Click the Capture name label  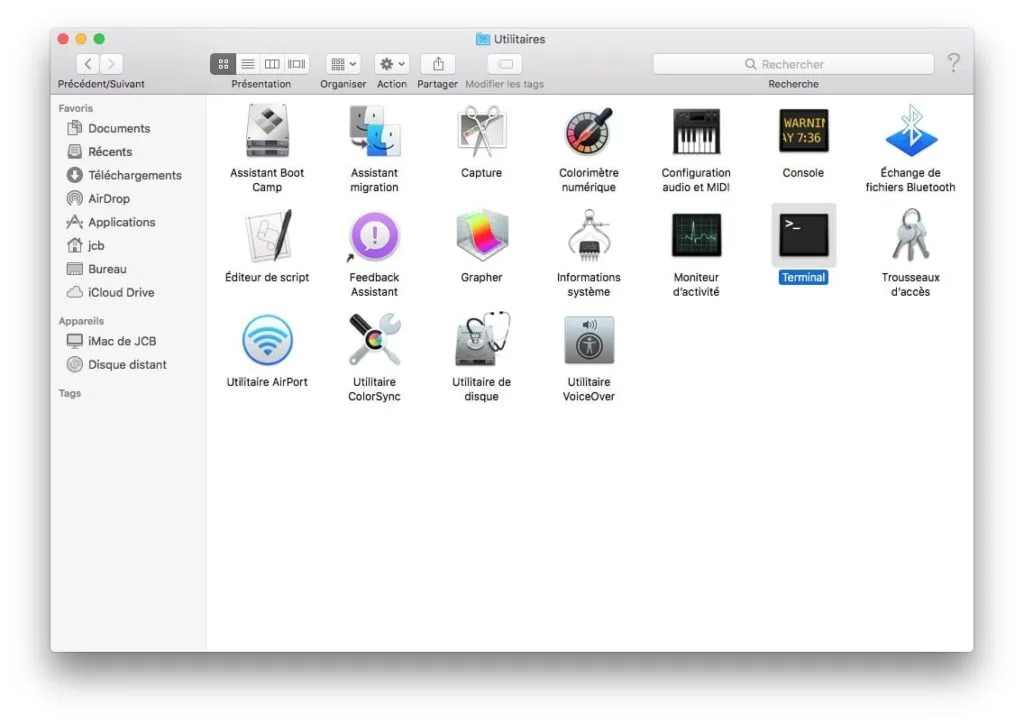481,173
